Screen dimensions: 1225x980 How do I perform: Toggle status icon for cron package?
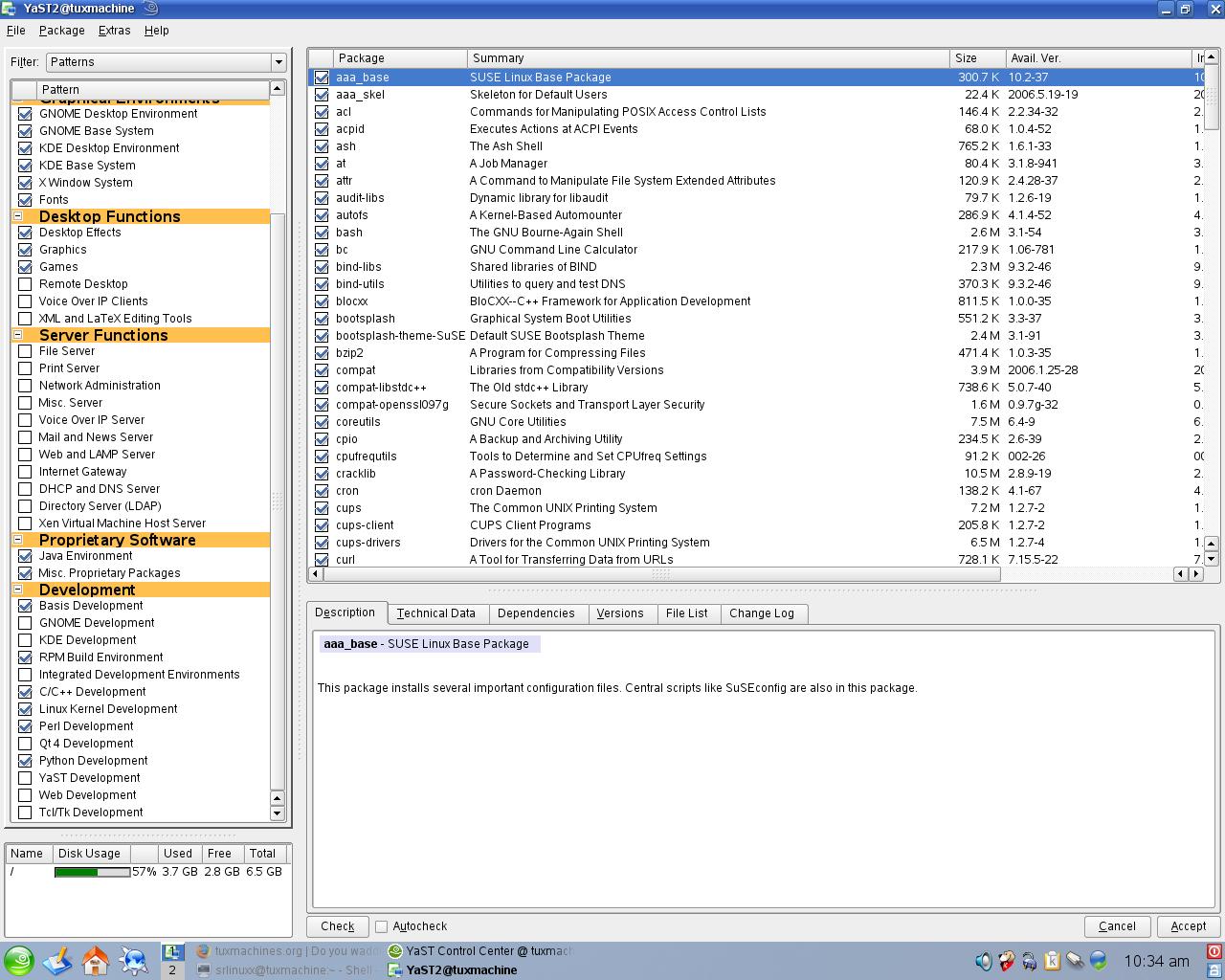(322, 491)
